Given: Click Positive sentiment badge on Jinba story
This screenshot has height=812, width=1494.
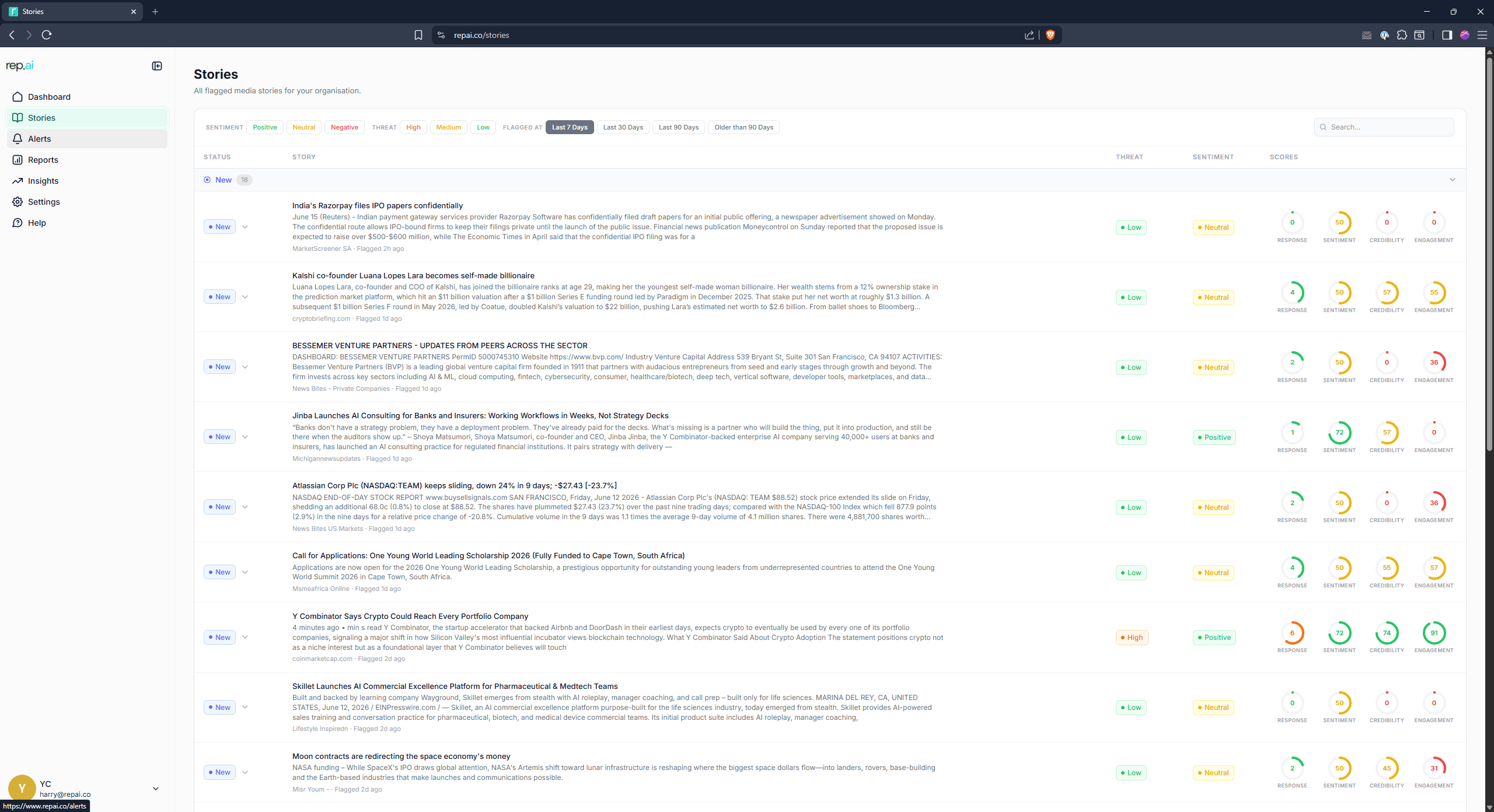Looking at the screenshot, I should [1214, 437].
